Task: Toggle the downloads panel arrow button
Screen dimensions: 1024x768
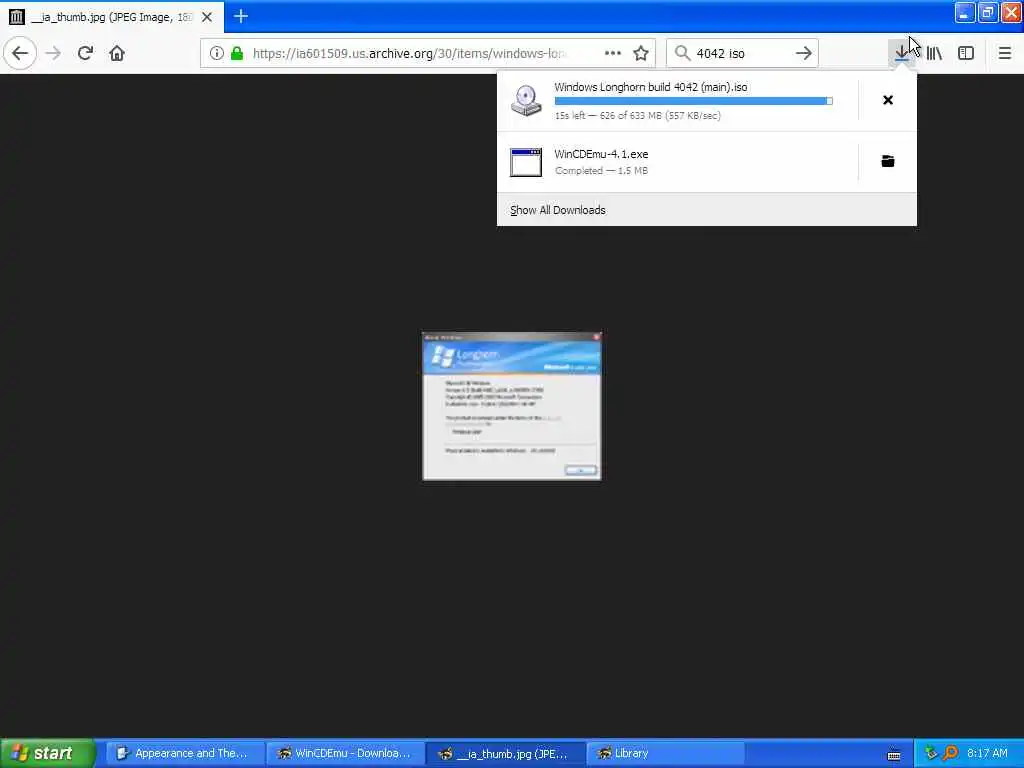Action: pos(902,53)
